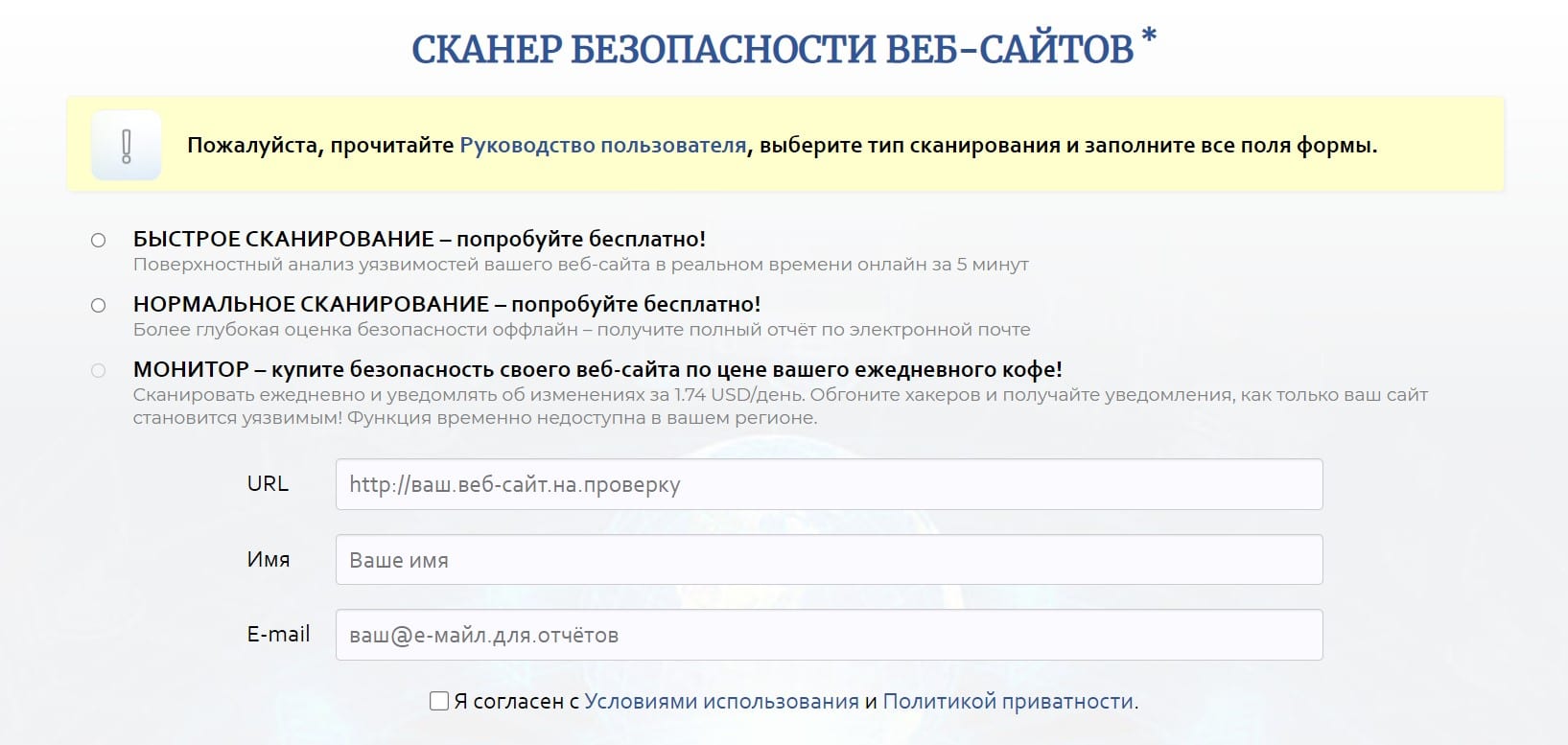Screen dimensions: 1568x745
Task: Focus the E-mail for reports input field
Action: [829, 635]
